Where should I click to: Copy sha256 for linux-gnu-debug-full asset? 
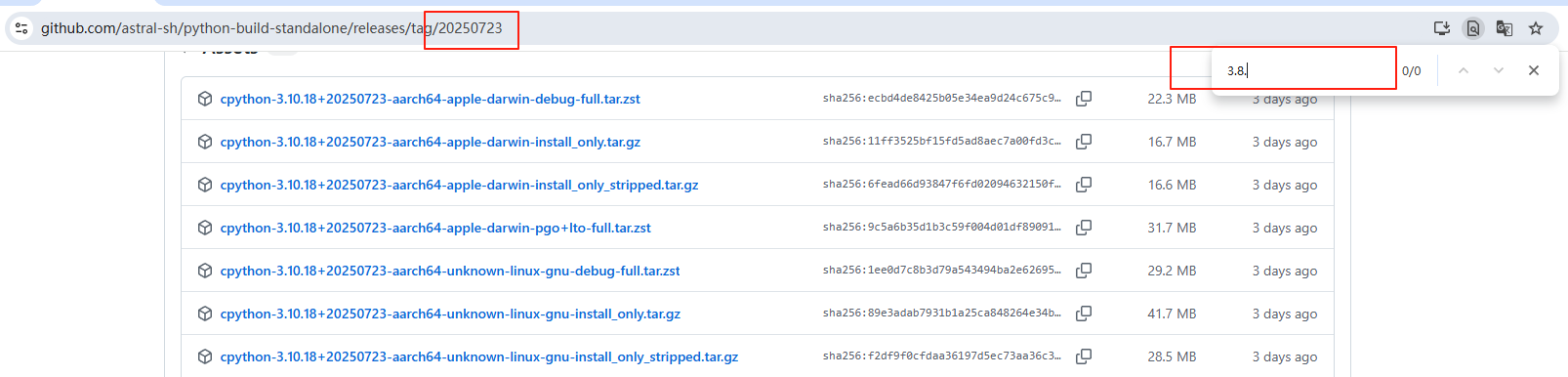(1084, 271)
